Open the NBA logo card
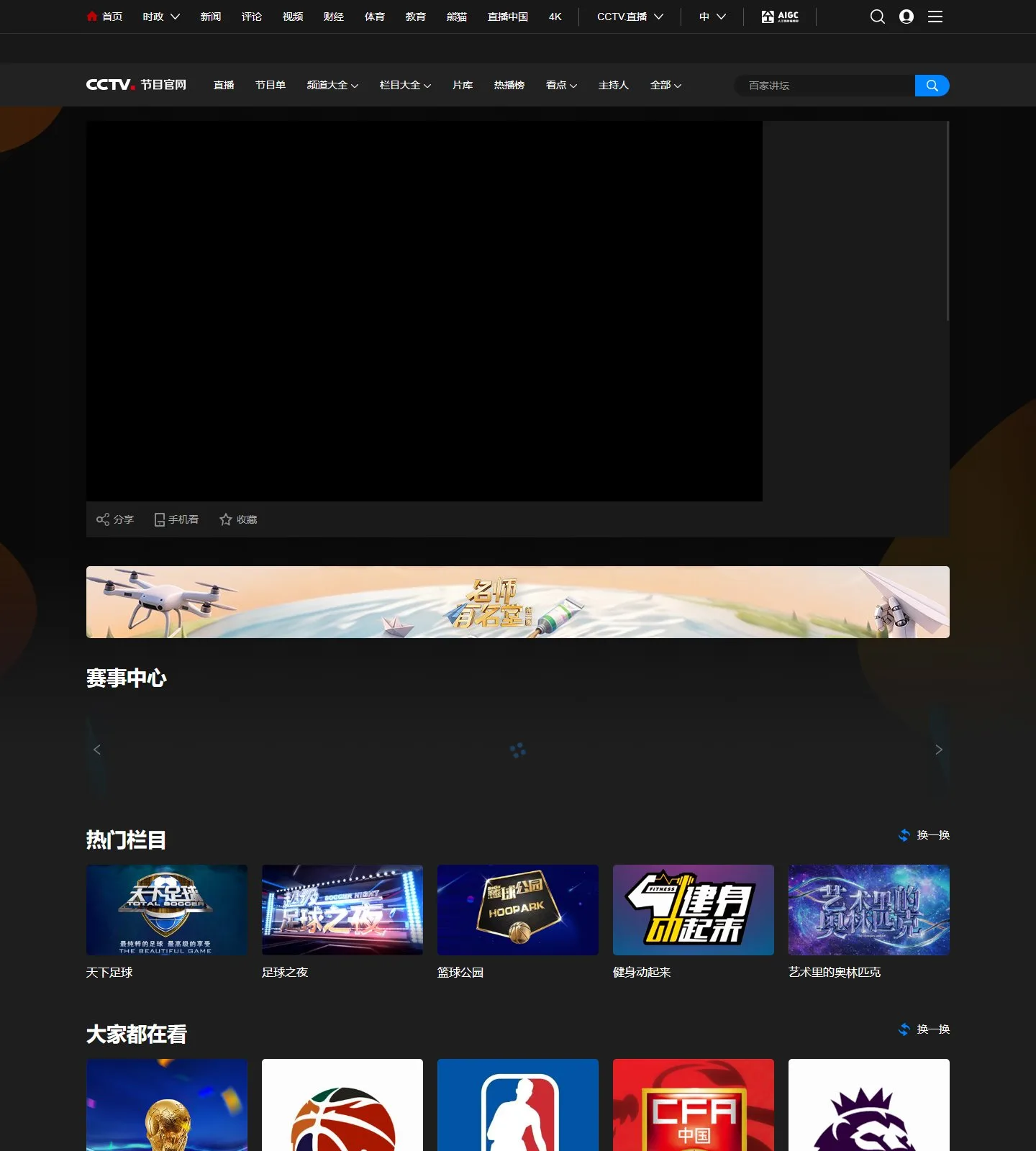 point(518,1105)
